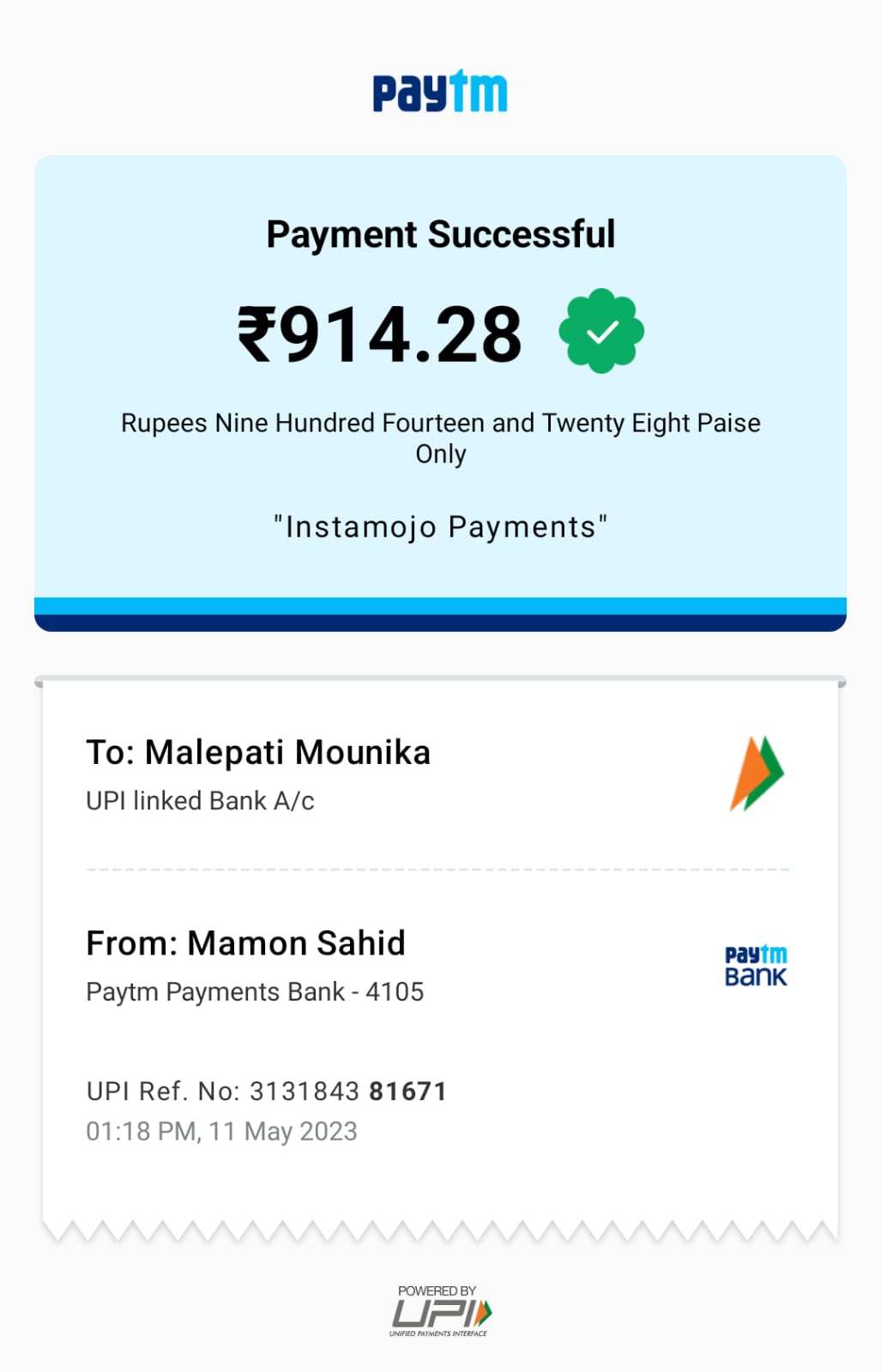Click the dashed divider between To and From
The height and width of the screenshot is (1372, 881).
tap(437, 870)
